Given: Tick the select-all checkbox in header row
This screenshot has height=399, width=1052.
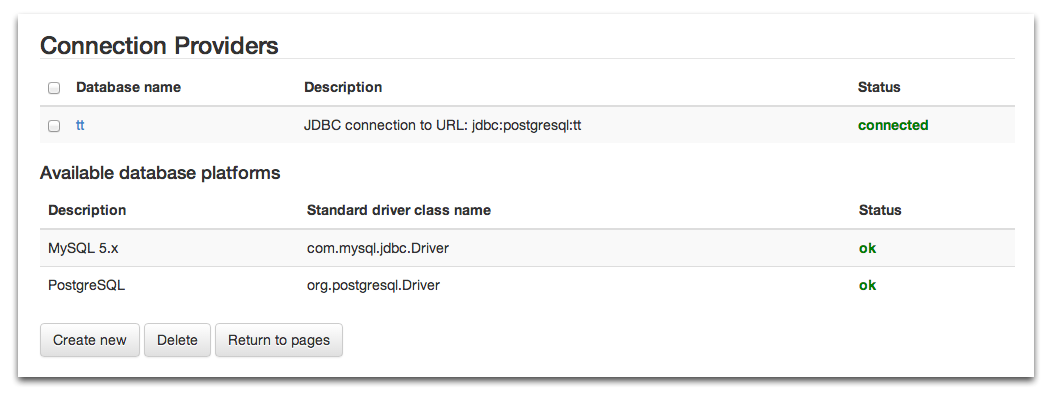Looking at the screenshot, I should click(x=54, y=88).
